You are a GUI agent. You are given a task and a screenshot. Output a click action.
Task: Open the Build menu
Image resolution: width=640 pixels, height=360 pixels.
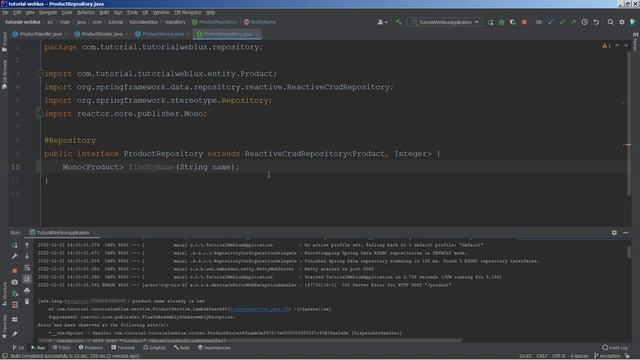click(x=104, y=13)
